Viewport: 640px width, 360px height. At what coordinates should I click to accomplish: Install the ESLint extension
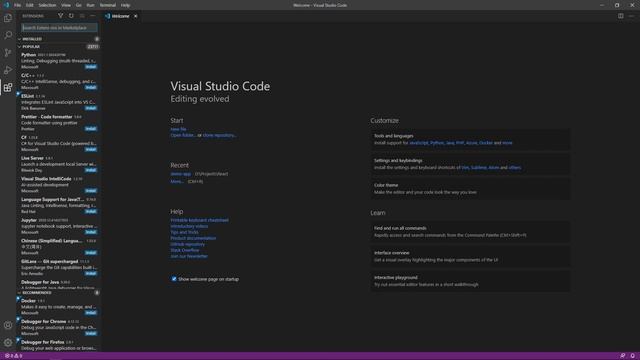tap(91, 108)
